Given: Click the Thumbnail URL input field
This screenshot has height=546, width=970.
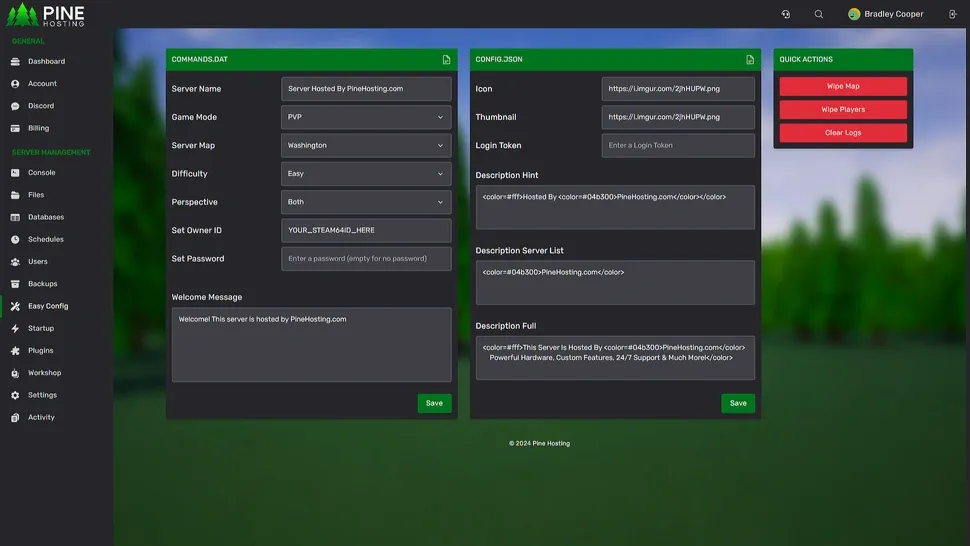Looking at the screenshot, I should tap(678, 117).
